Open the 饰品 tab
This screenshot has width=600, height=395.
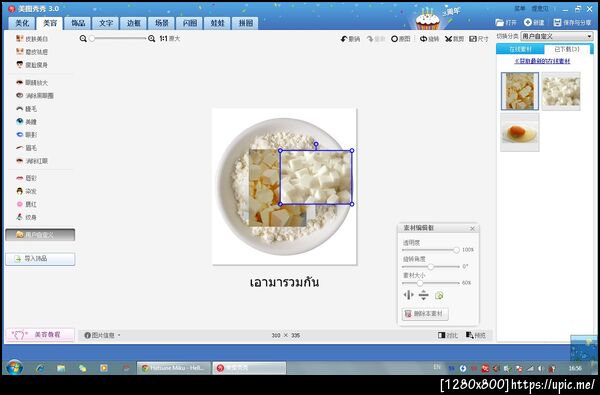(x=78, y=23)
